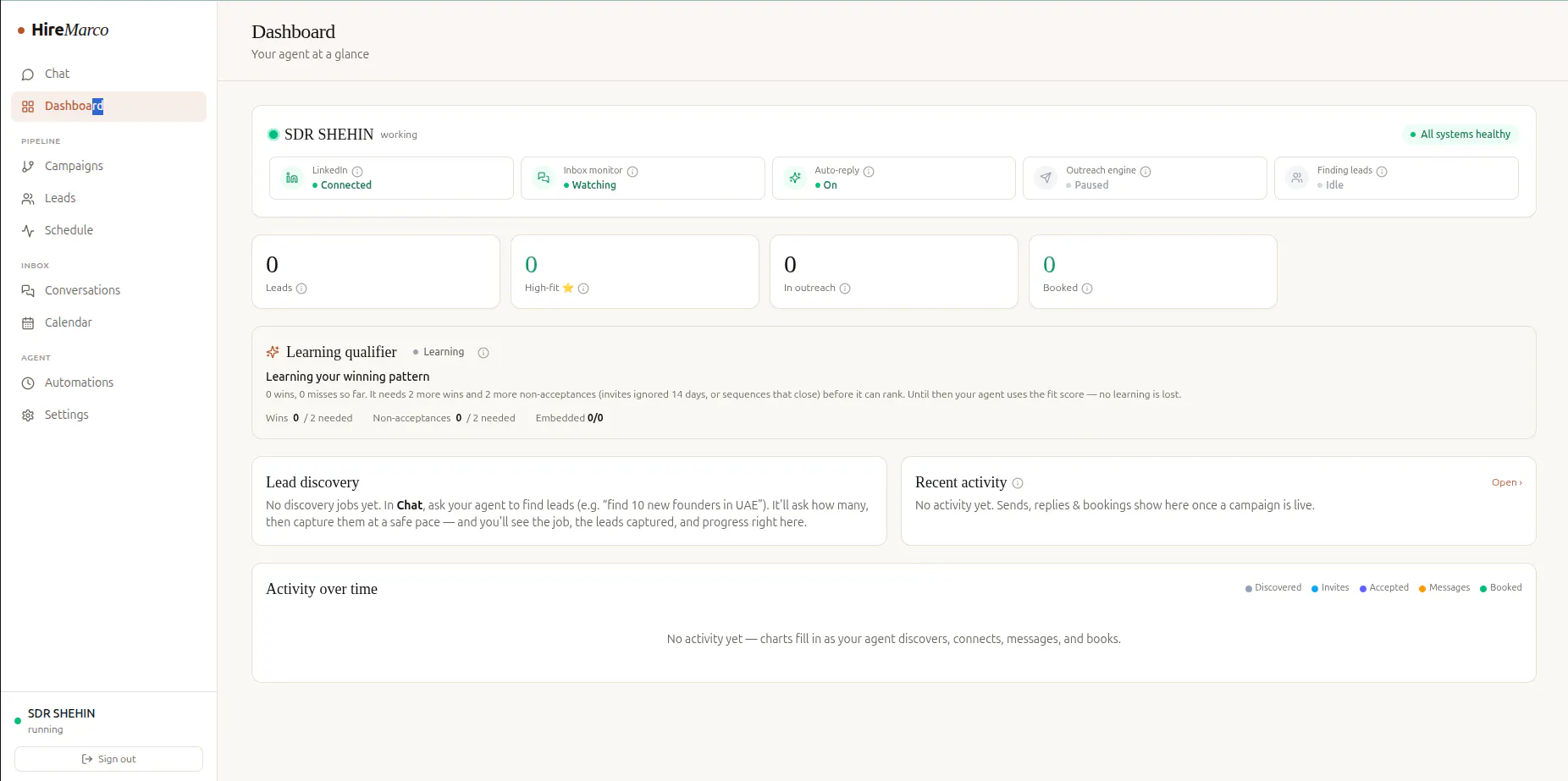Click the LinkedIn status card icon
This screenshot has height=781, width=1568.
292,178
